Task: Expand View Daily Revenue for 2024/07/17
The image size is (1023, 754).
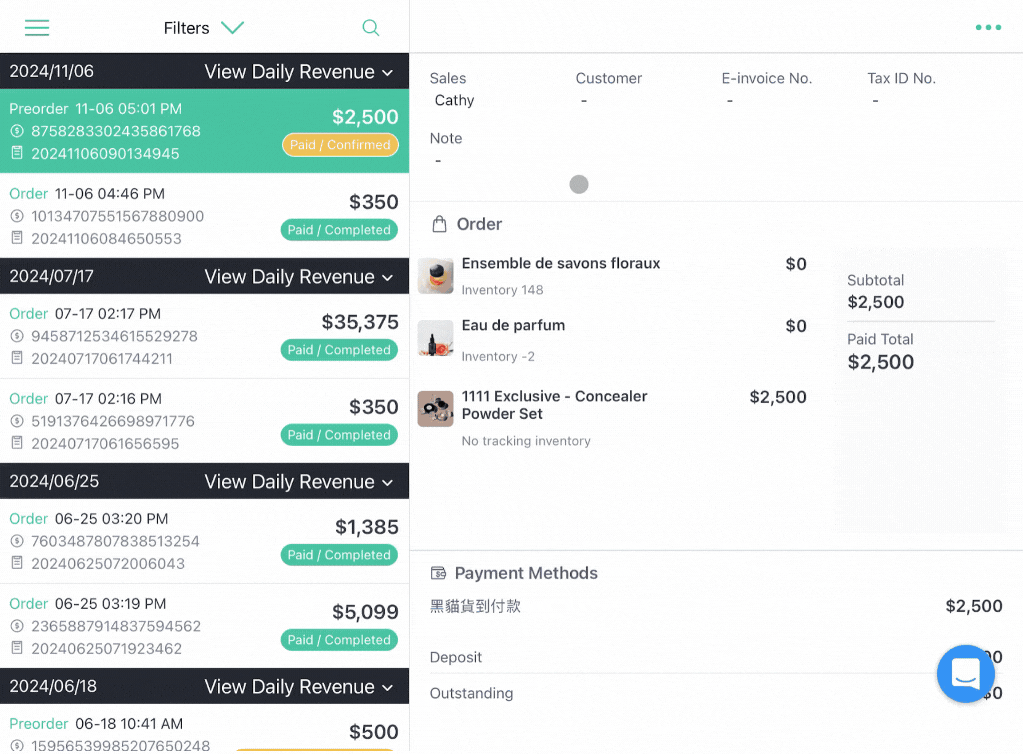Action: [299, 277]
